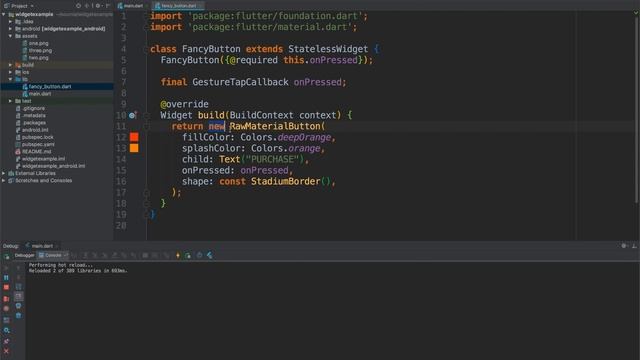Toggle scroll to end in console
Image resolution: width=640 pixels, height=360 pixels.
click(x=18, y=296)
